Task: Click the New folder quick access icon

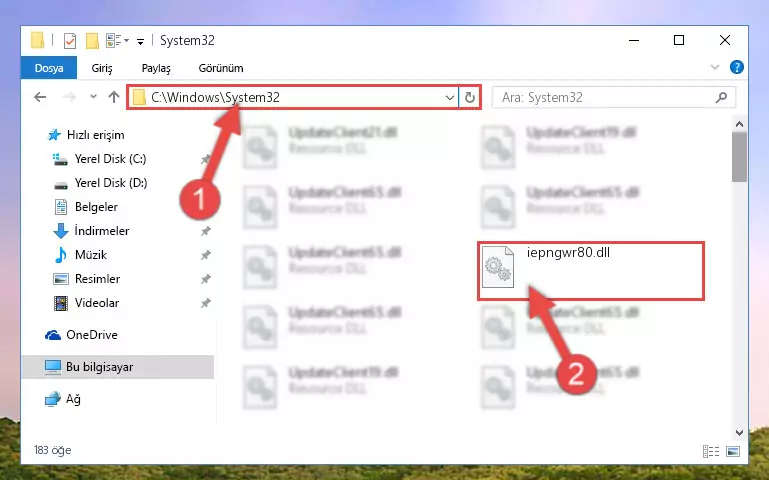Action: 92,41
